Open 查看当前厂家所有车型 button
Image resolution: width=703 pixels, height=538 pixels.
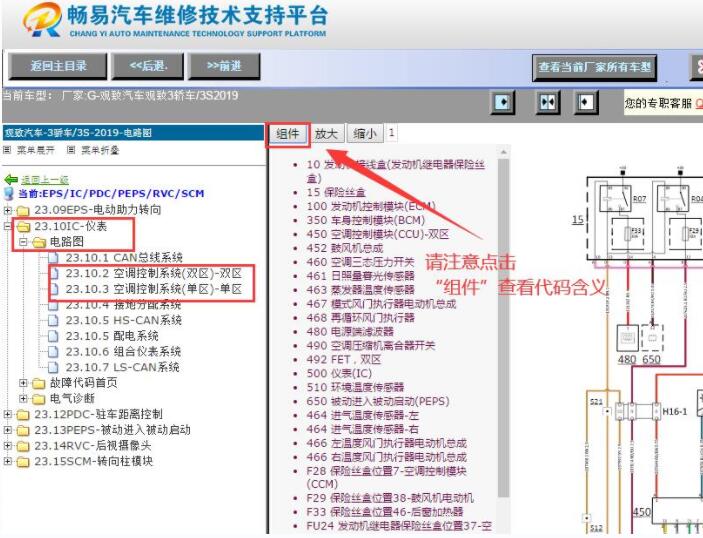[595, 68]
